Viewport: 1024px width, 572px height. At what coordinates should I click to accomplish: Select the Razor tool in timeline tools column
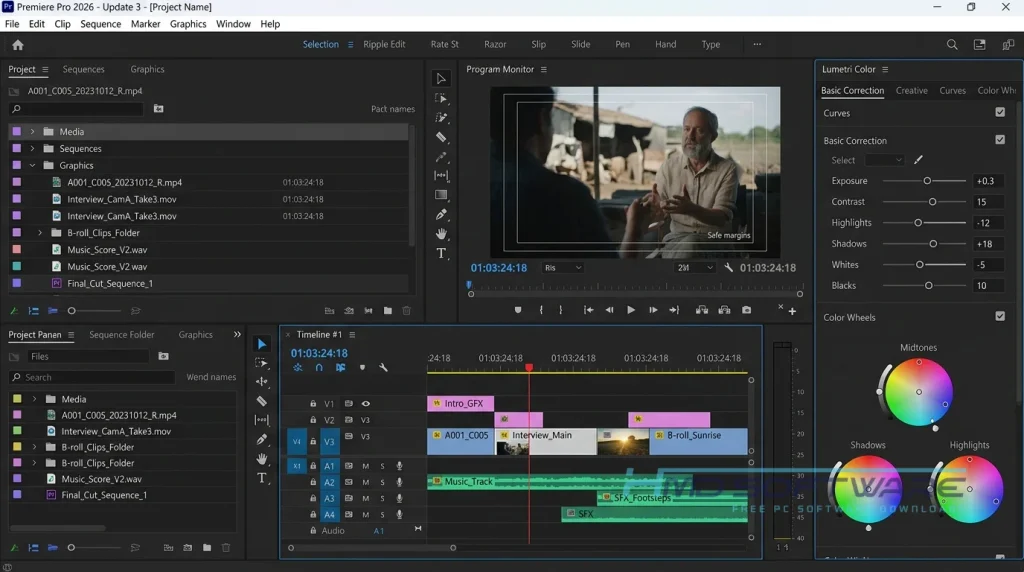tap(262, 401)
